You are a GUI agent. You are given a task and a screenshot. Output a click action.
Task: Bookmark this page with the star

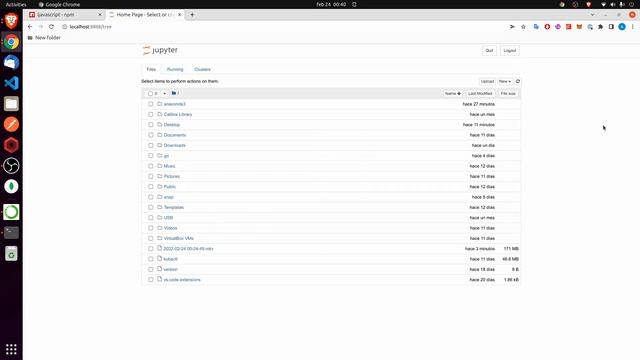(x=523, y=27)
